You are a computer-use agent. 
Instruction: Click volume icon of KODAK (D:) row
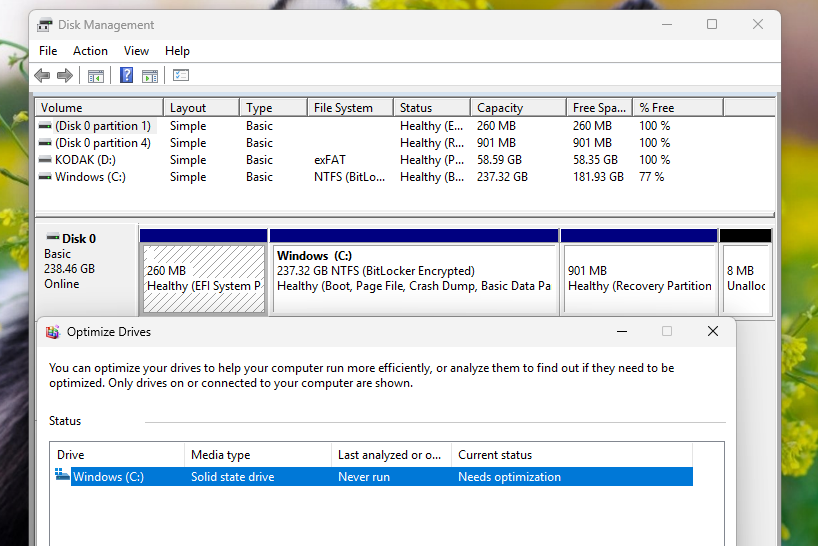[45, 160]
